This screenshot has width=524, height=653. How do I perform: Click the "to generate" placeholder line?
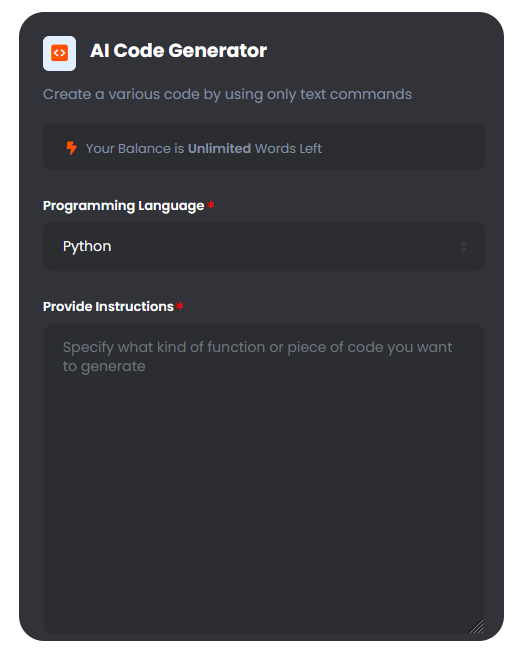coord(104,366)
